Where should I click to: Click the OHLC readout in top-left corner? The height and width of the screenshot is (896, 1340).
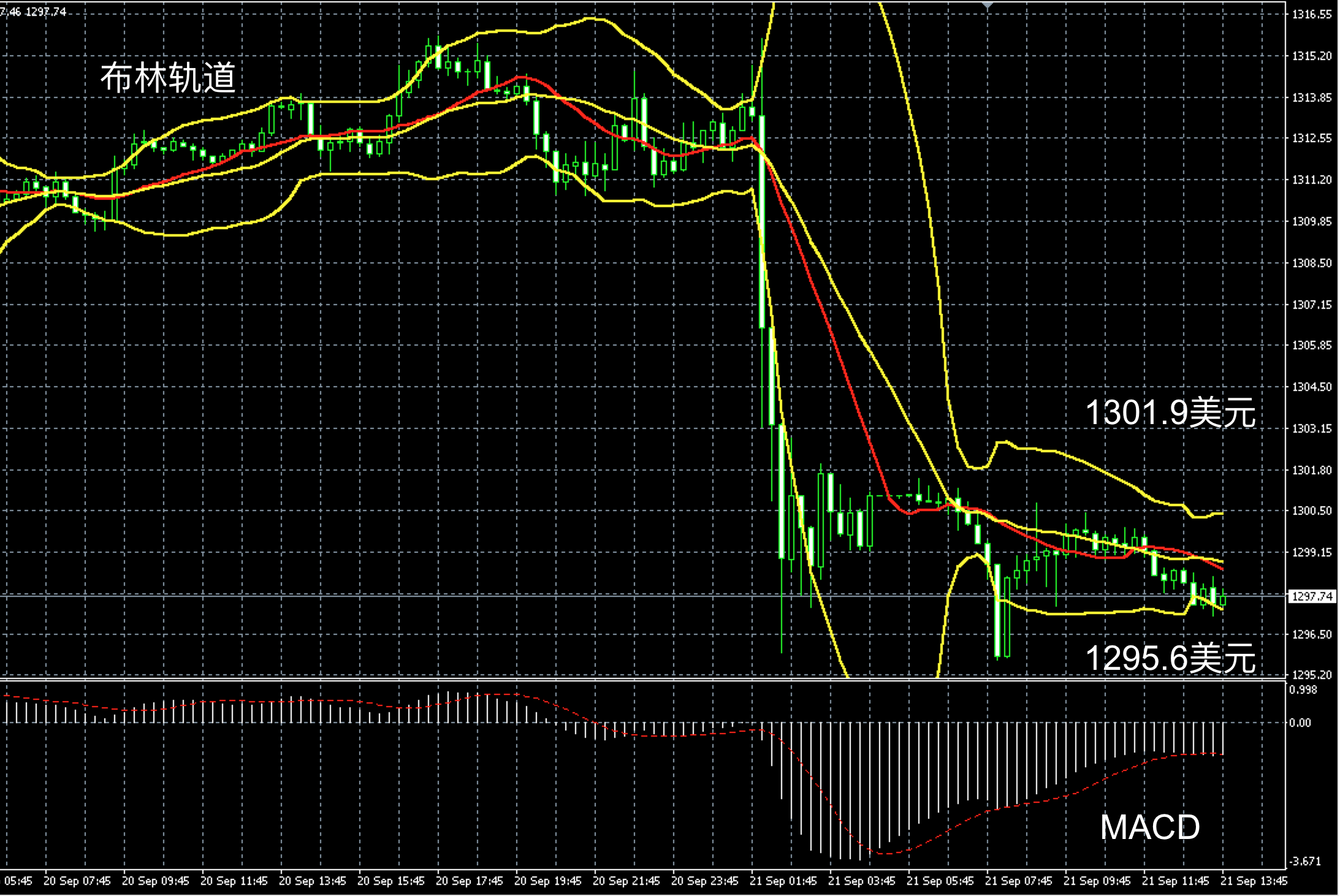(x=34, y=12)
